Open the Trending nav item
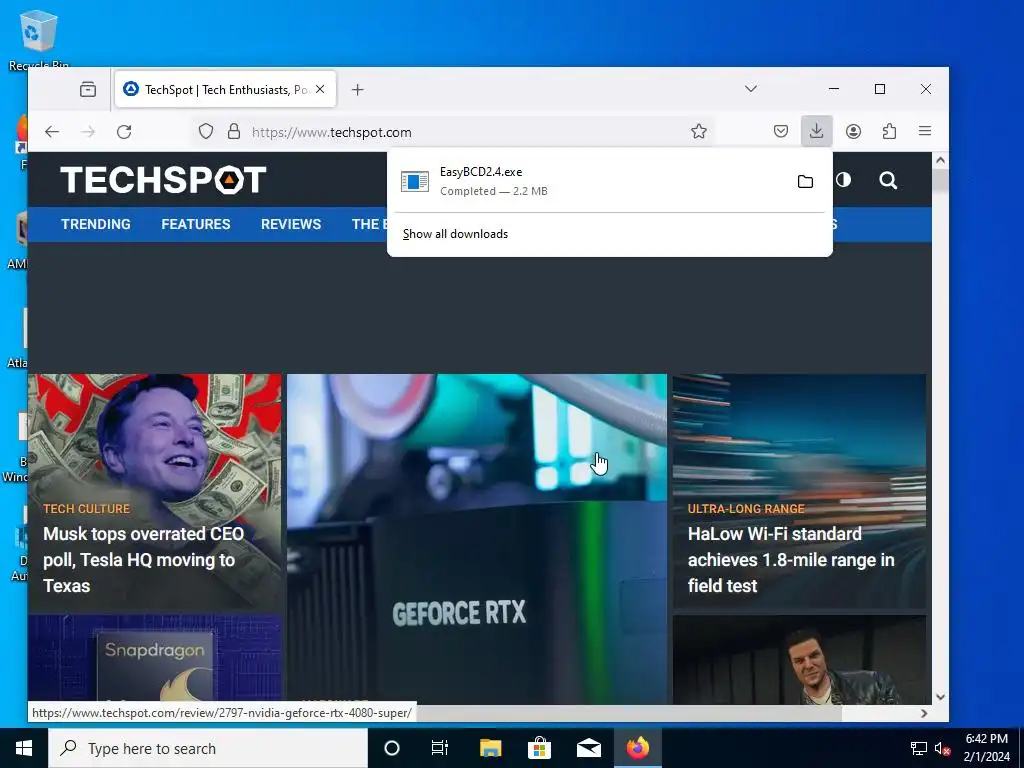 point(96,224)
